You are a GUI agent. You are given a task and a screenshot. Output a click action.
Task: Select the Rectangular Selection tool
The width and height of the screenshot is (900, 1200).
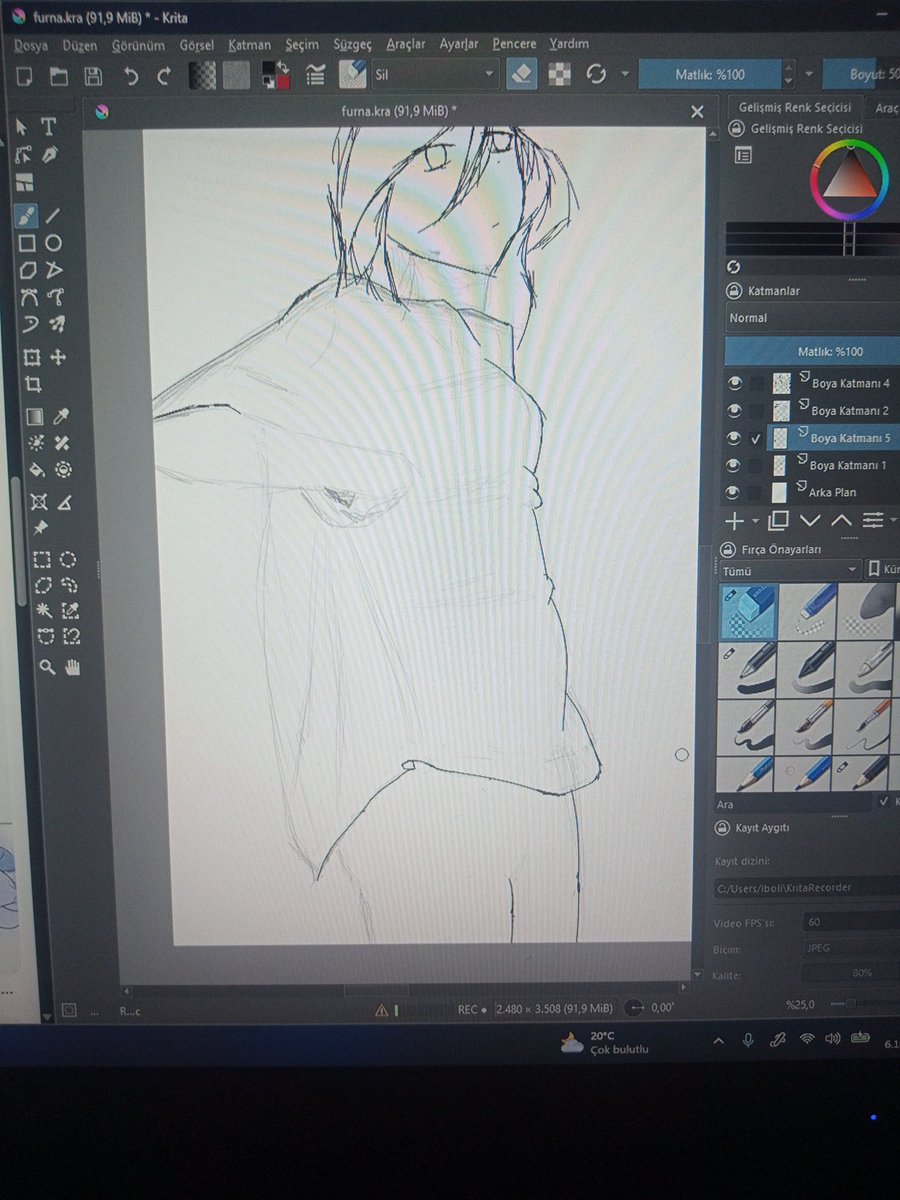pyautogui.click(x=41, y=560)
